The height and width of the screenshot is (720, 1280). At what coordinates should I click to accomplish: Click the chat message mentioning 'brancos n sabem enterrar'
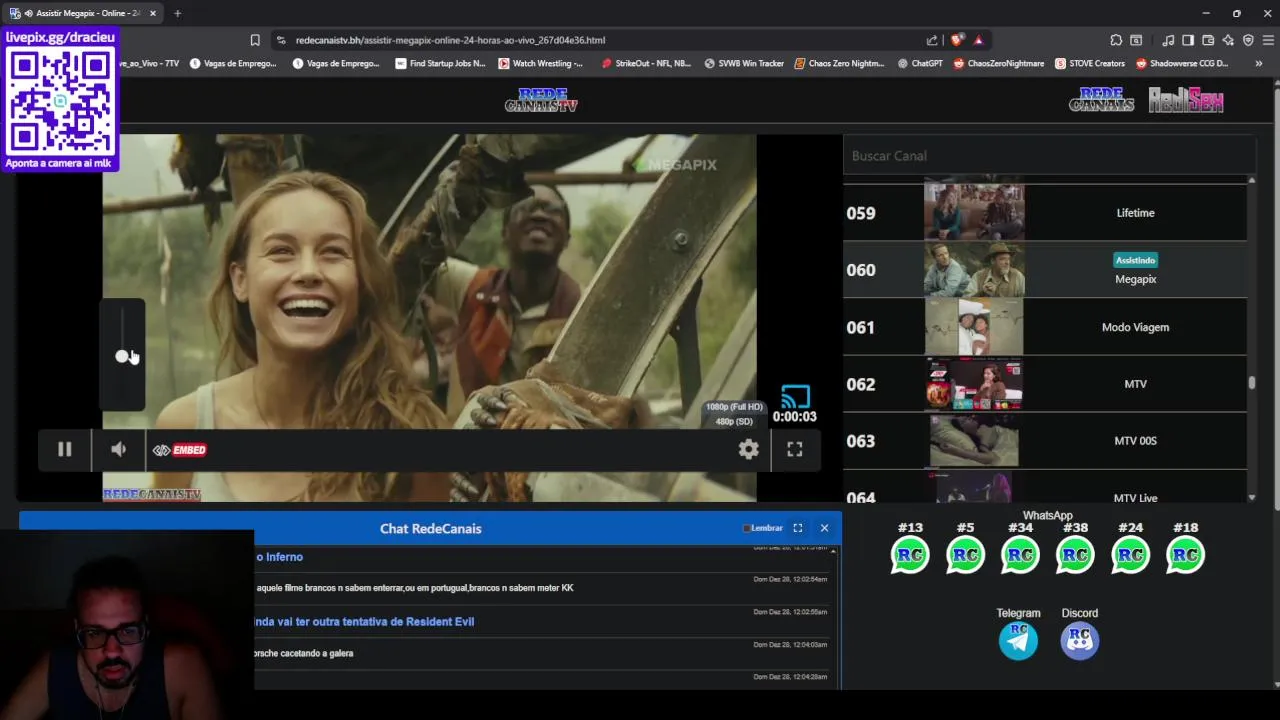(x=415, y=588)
